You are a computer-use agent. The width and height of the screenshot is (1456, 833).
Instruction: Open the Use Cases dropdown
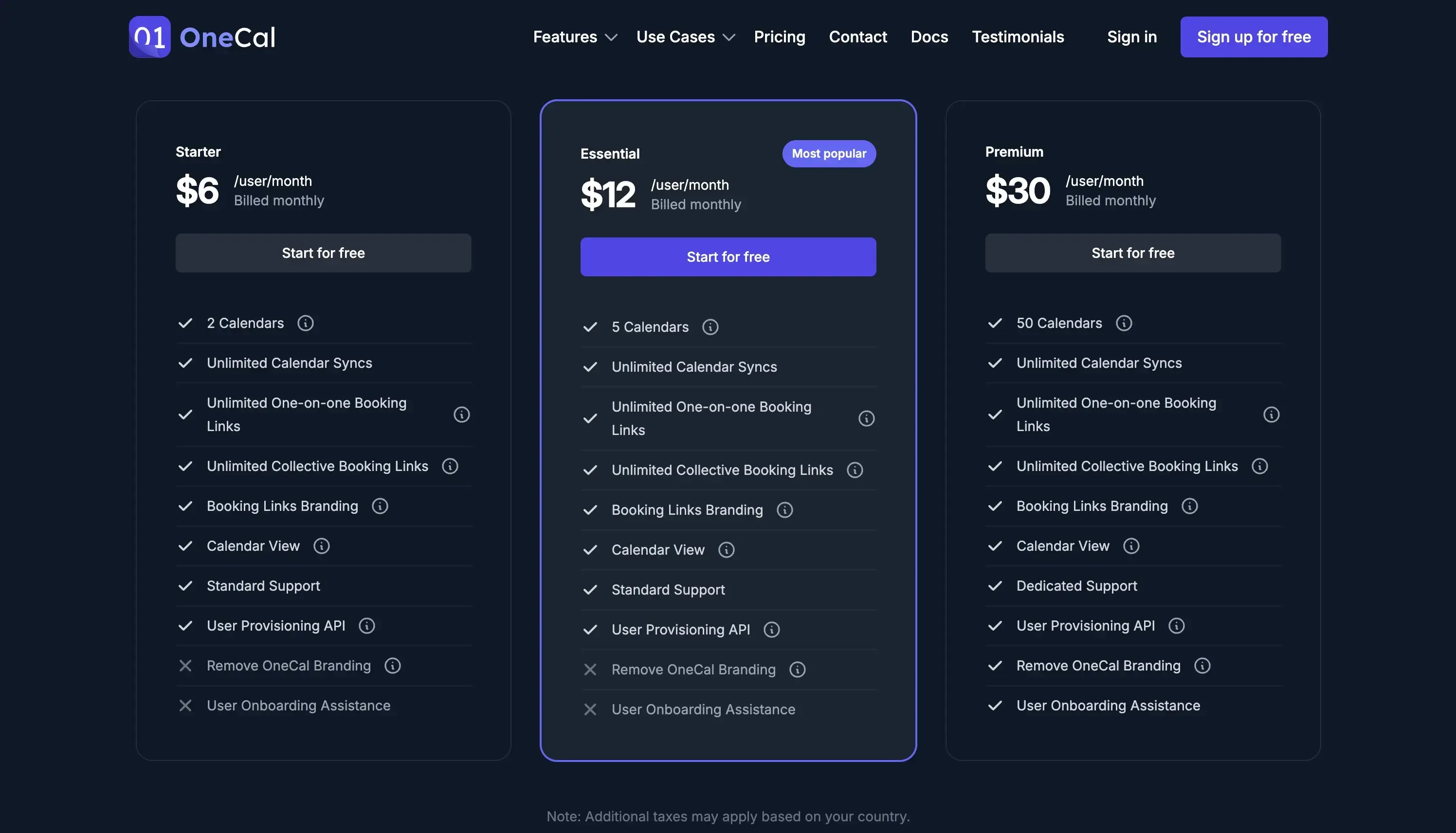pos(685,36)
